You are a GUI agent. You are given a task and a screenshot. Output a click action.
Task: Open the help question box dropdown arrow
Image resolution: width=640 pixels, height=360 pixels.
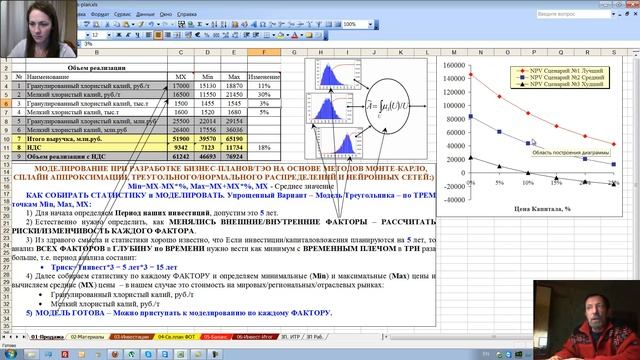click(x=613, y=14)
